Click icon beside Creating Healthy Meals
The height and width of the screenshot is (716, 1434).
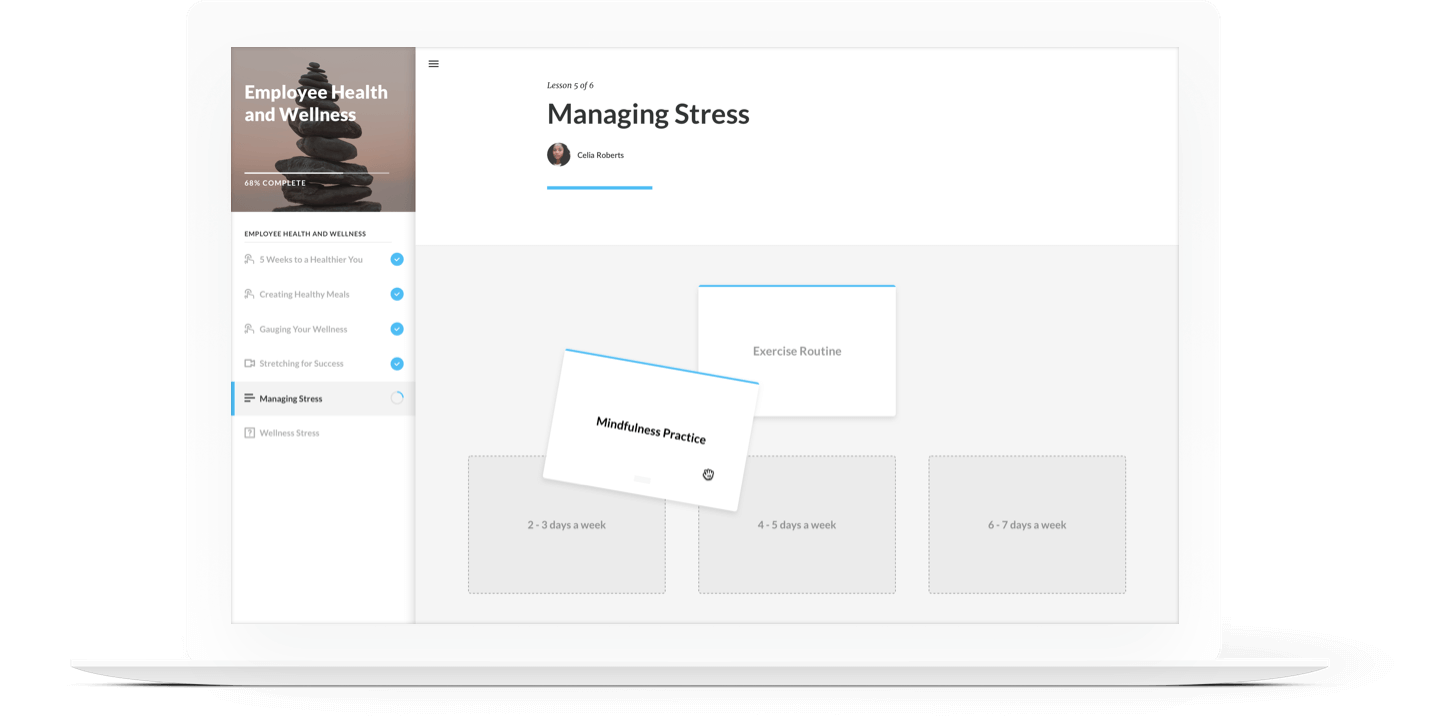249,294
